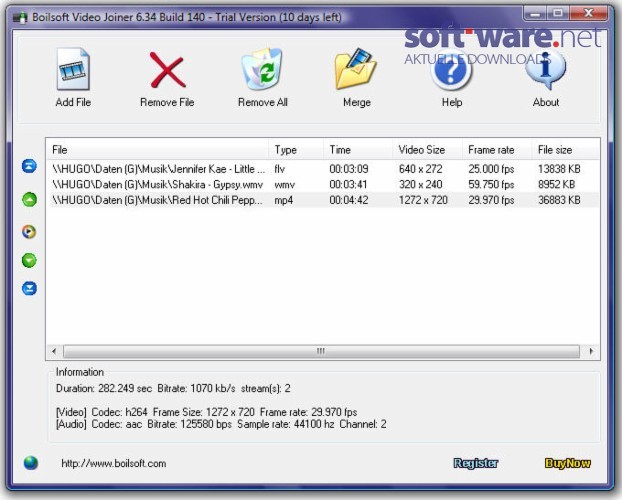Viewport: 622px width, 500px height.
Task: Click the 1272 x 720 video size cell in the list
Action: click(x=423, y=200)
